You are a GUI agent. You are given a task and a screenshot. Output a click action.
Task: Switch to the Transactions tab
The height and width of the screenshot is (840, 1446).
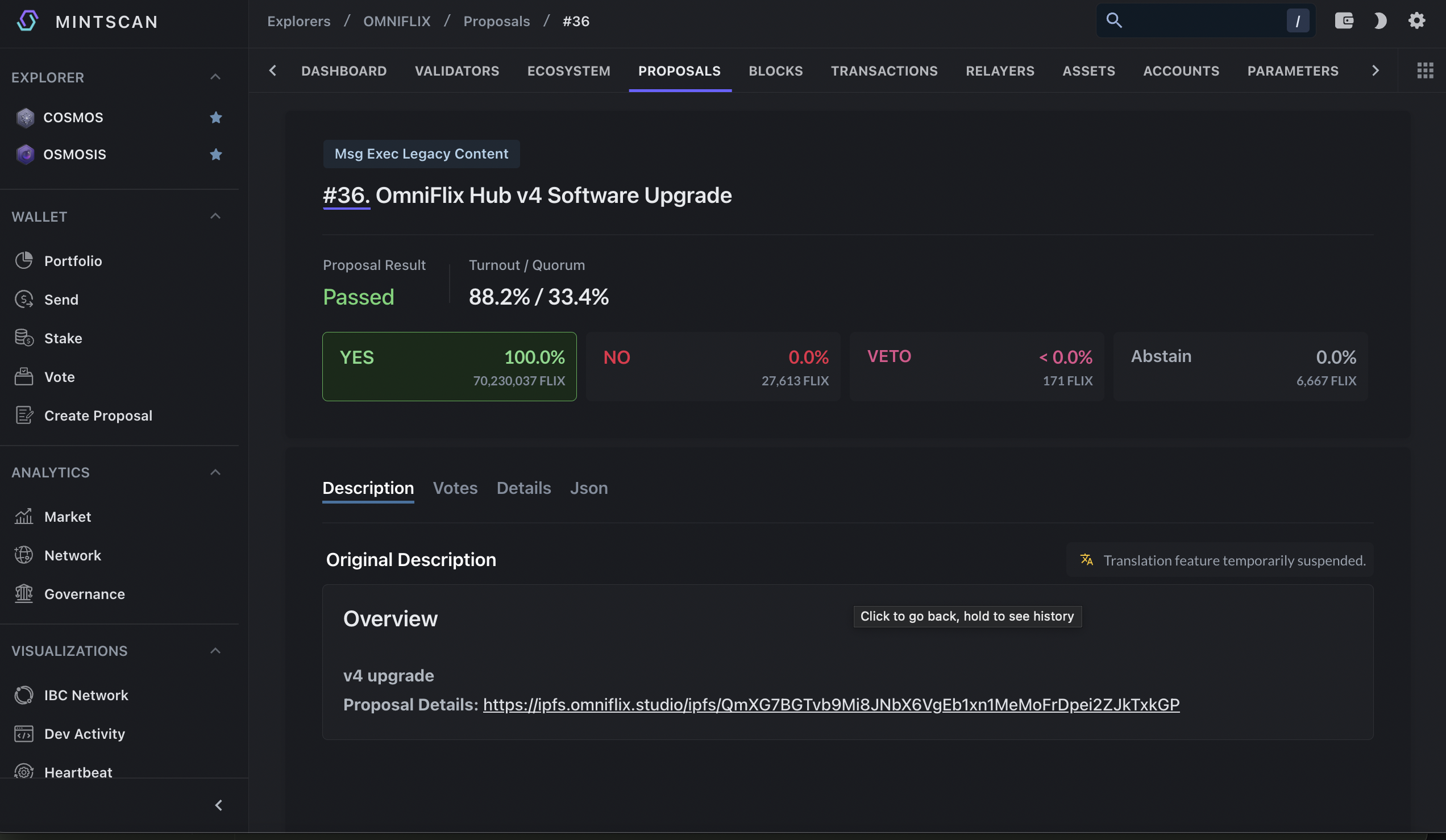click(x=884, y=70)
